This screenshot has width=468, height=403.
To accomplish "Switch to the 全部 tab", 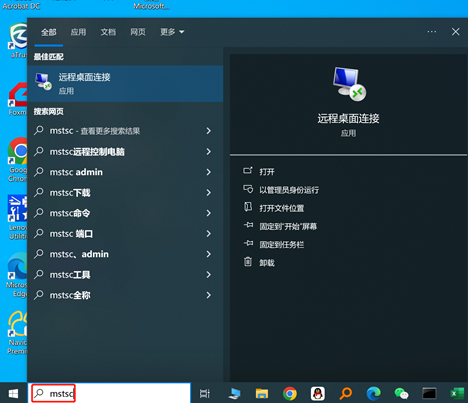I will (x=49, y=32).
